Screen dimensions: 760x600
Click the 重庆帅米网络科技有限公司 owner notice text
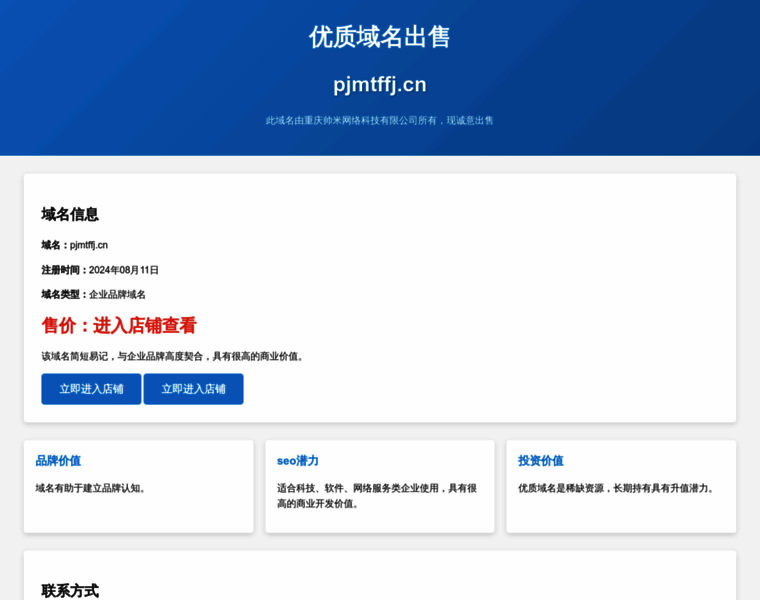(x=379, y=120)
